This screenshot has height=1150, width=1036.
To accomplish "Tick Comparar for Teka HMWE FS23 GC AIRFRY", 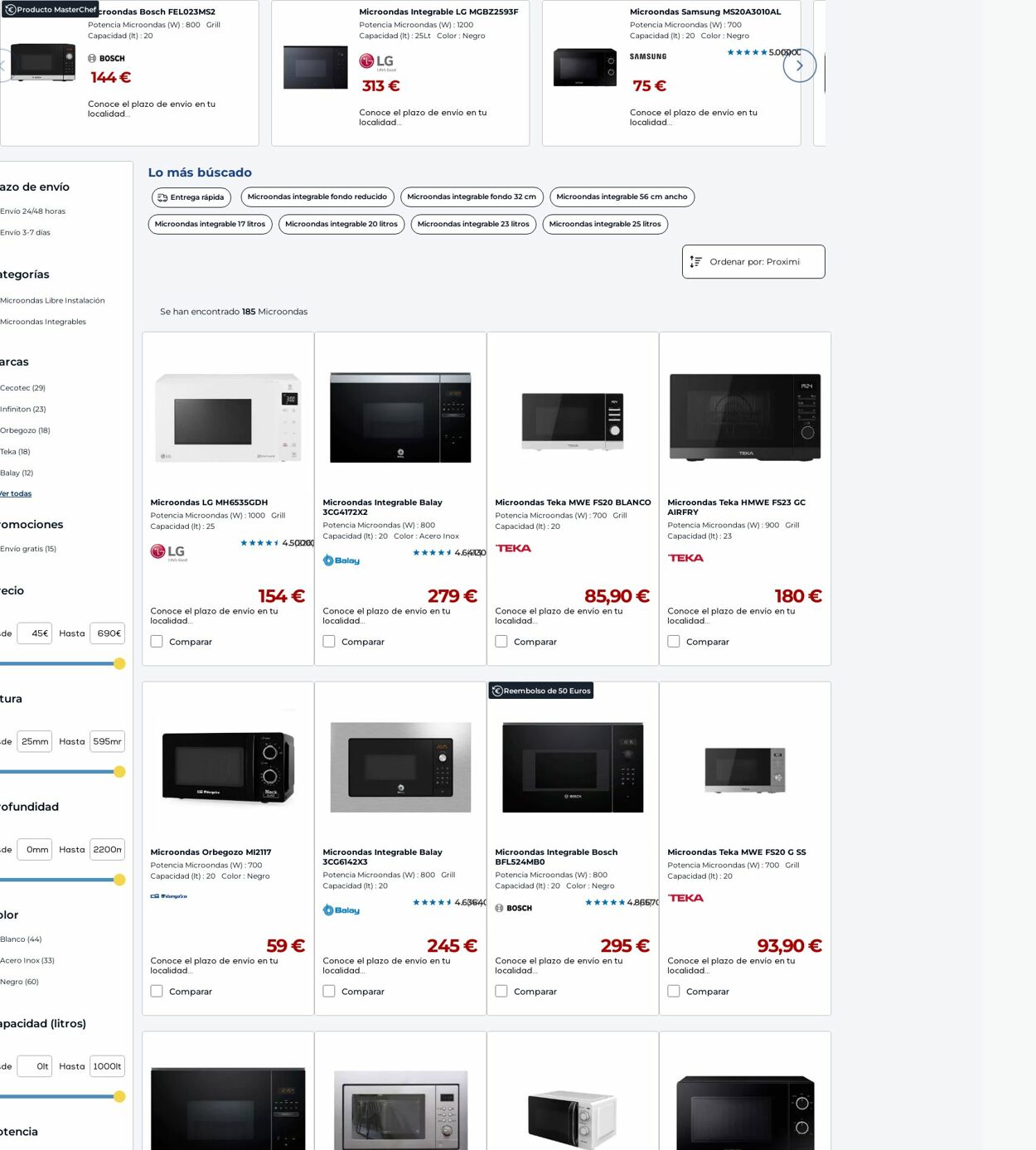I will [674, 642].
